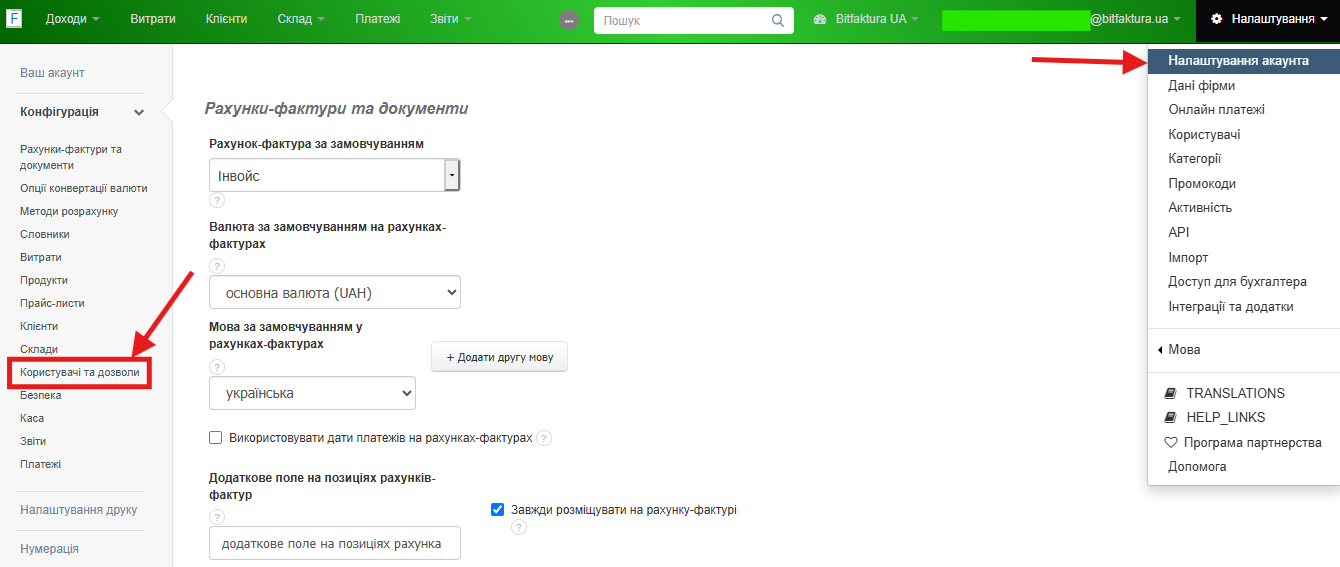Open Налаштування друку sidebar section

tap(79, 510)
